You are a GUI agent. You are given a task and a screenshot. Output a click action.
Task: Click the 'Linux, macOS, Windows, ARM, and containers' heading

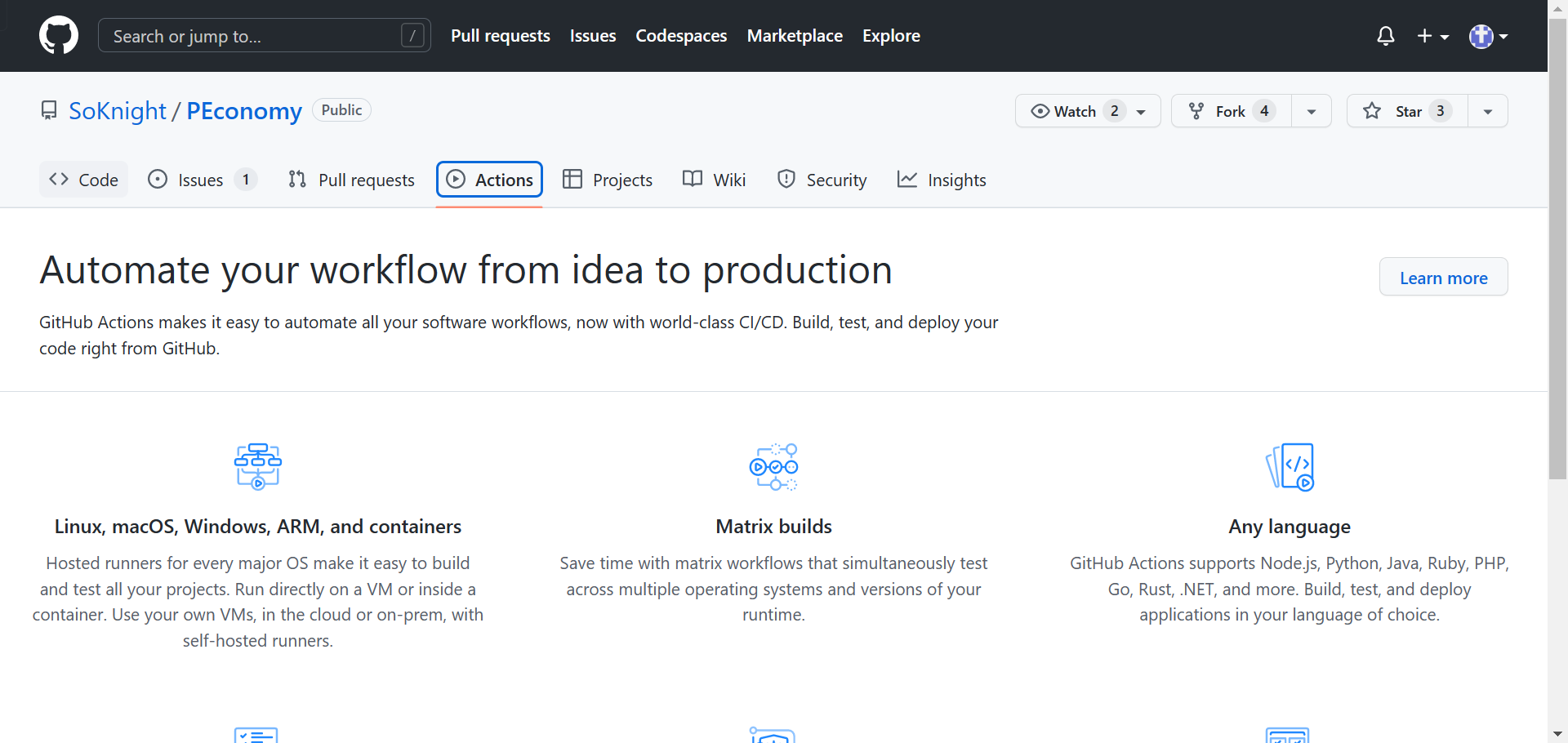pos(258,527)
